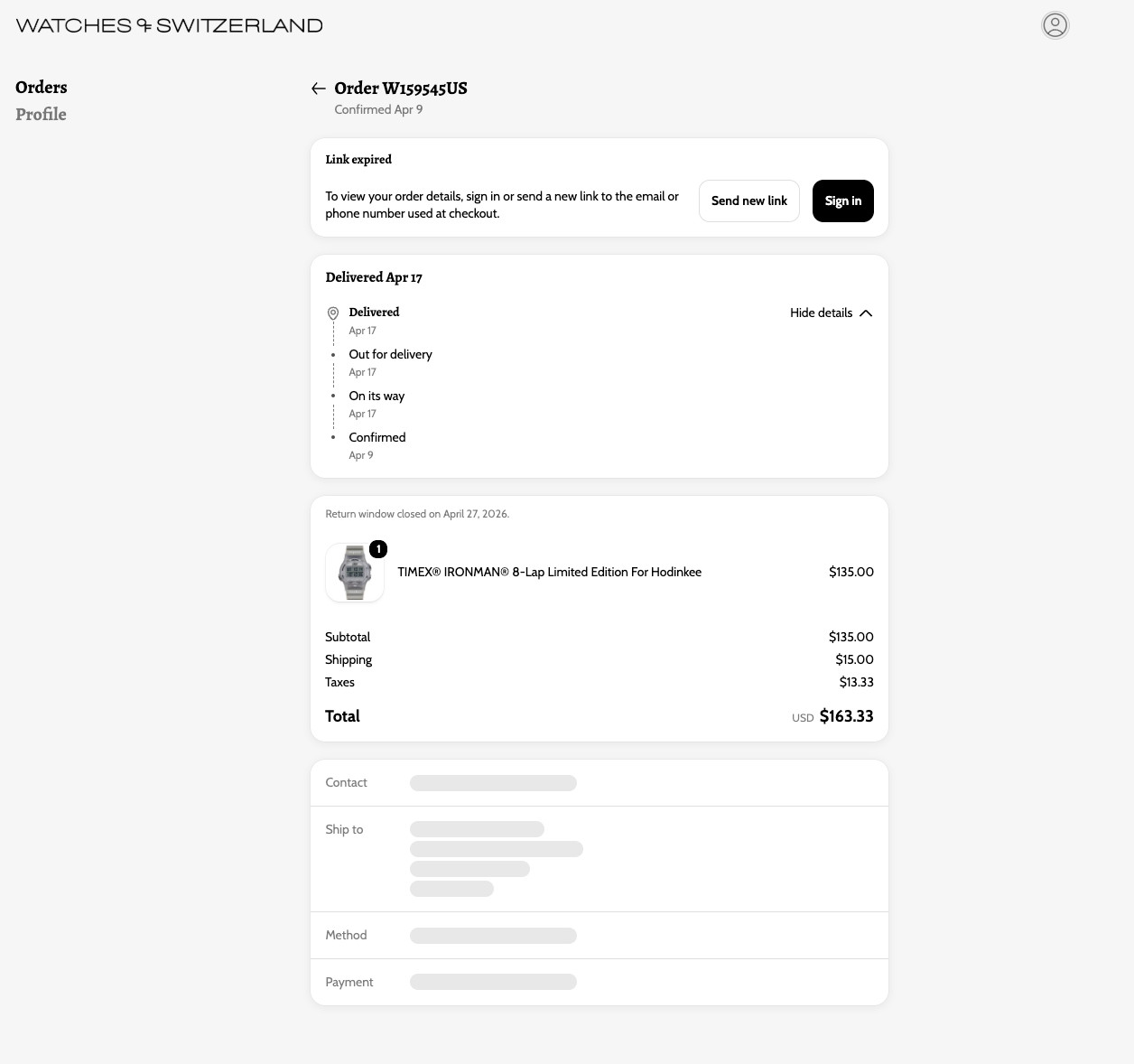1134x1064 pixels.
Task: Click the delivered location pin icon
Action: 333,313
